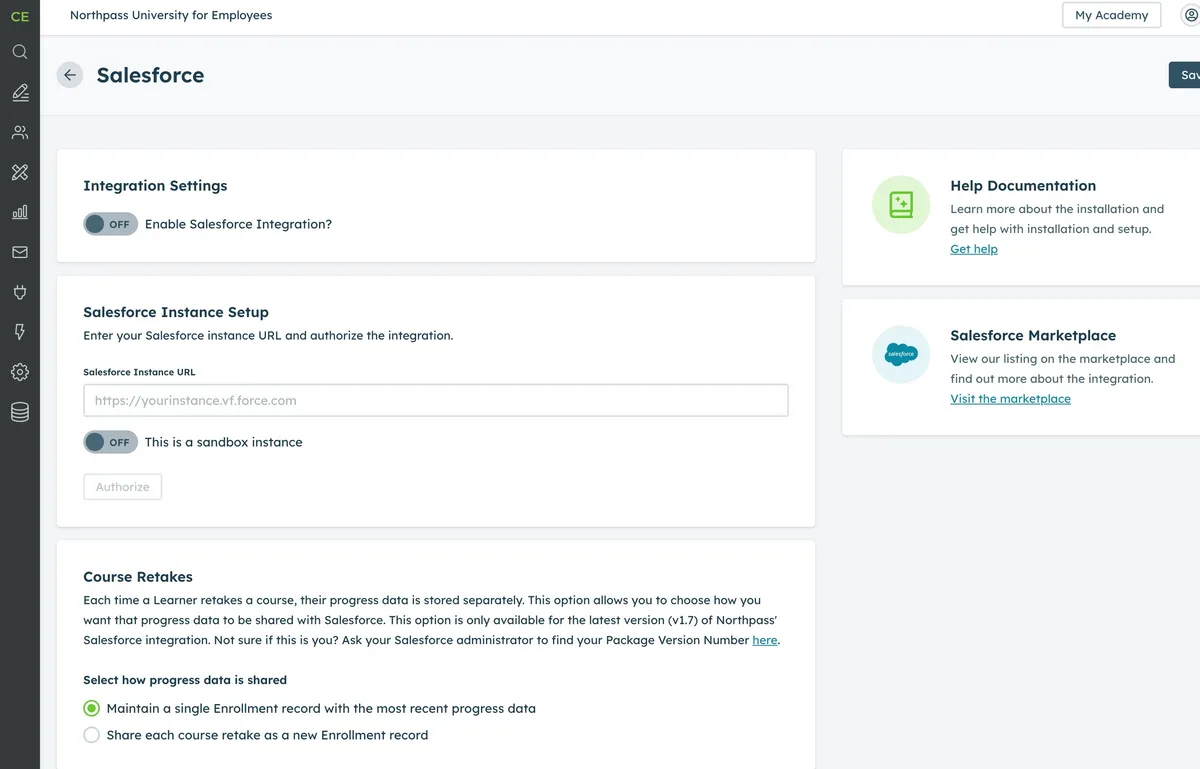1200x769 pixels.
Task: Open the gear settings sidebar icon
Action: pos(19,372)
